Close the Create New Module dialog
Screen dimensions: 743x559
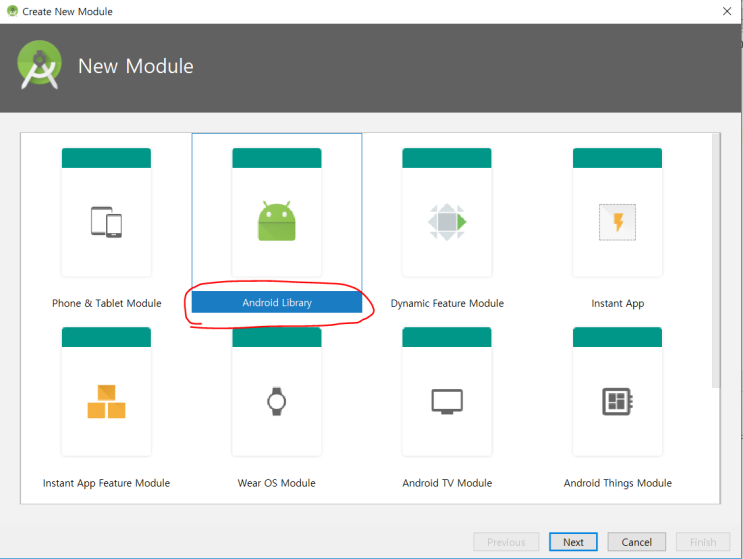tap(727, 11)
